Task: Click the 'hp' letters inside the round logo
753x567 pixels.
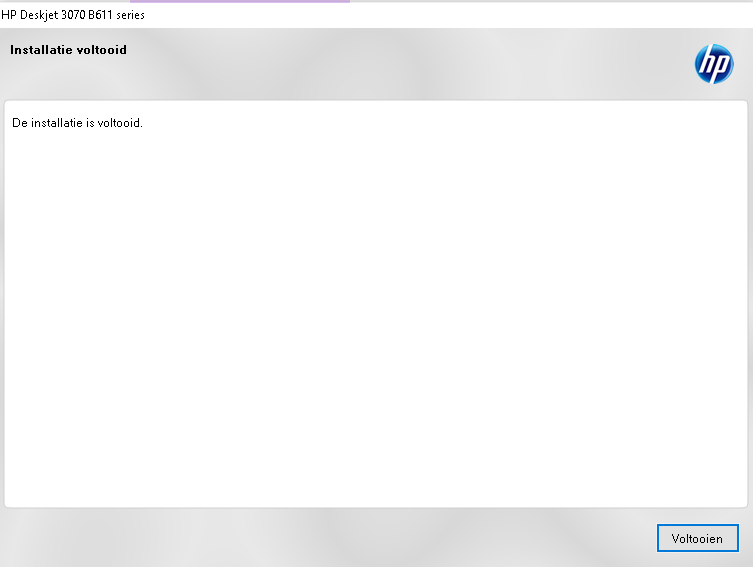Action: click(714, 65)
